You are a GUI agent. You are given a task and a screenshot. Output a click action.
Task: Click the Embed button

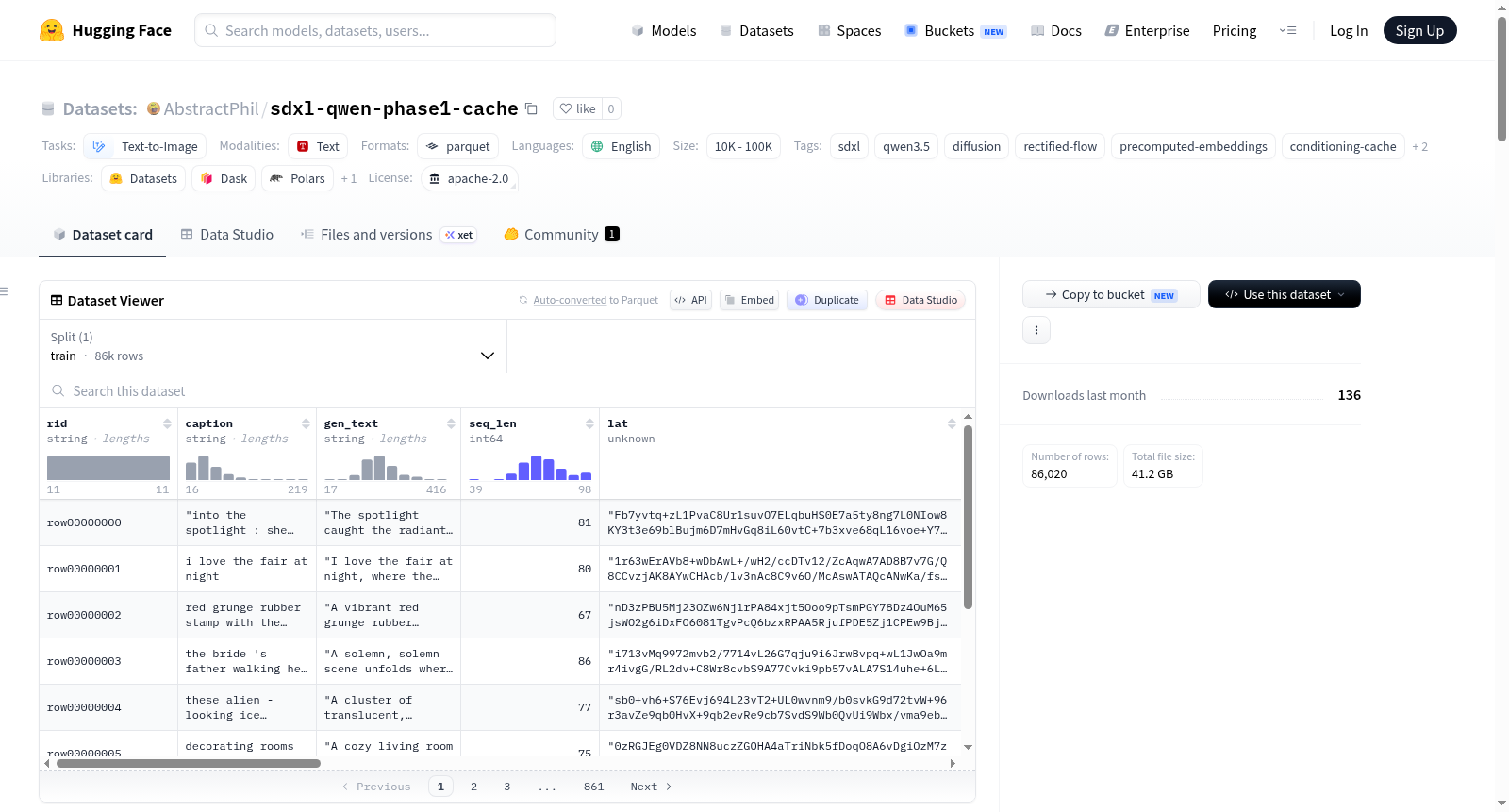pos(749,300)
